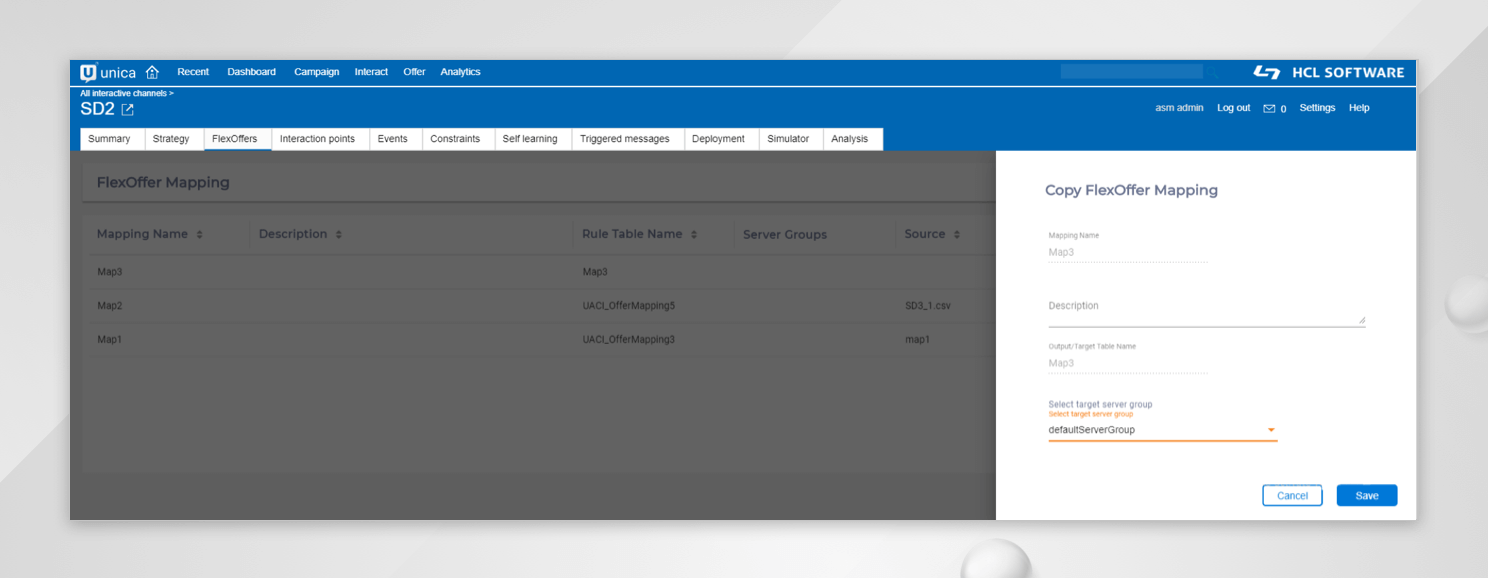Open the Settings link
The width and height of the screenshot is (1488, 578).
click(1317, 108)
